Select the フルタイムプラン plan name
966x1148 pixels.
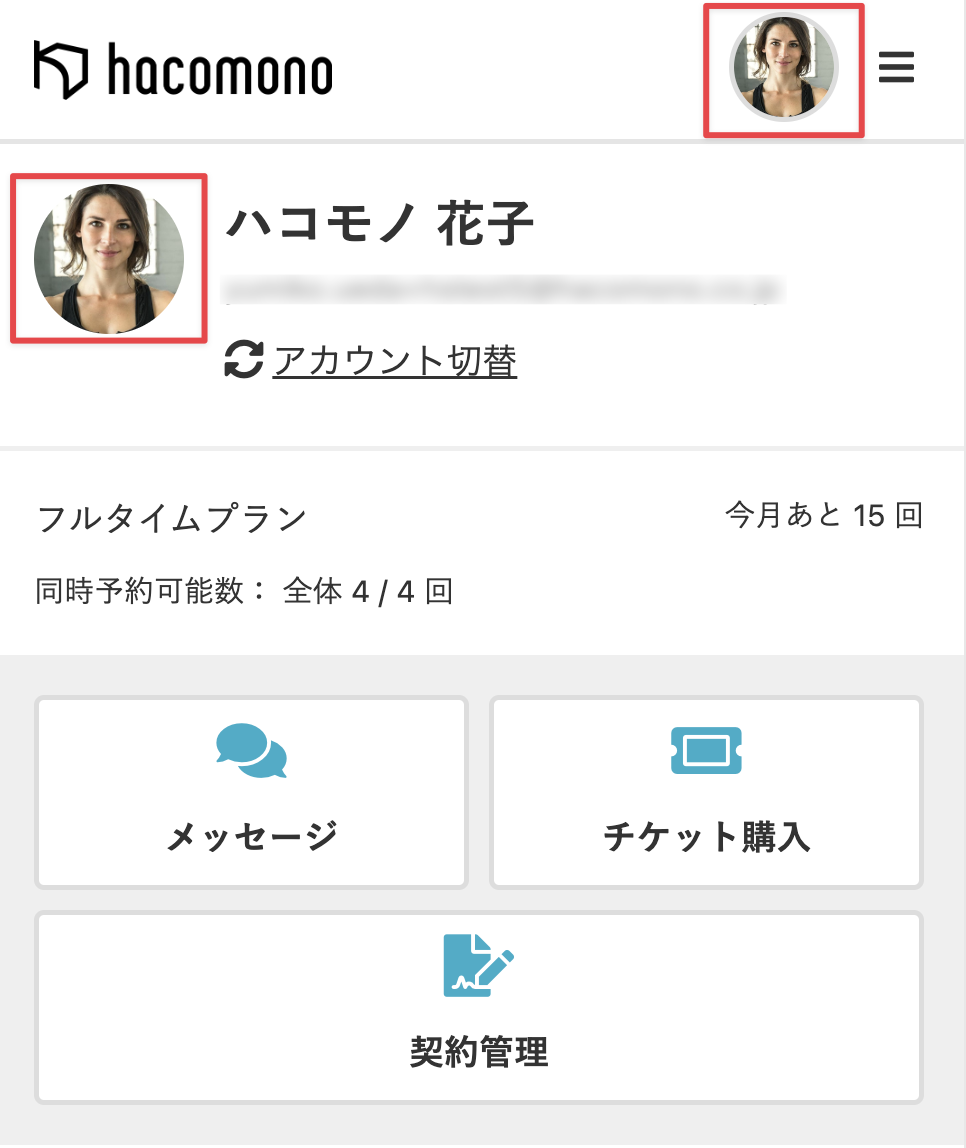pos(171,519)
